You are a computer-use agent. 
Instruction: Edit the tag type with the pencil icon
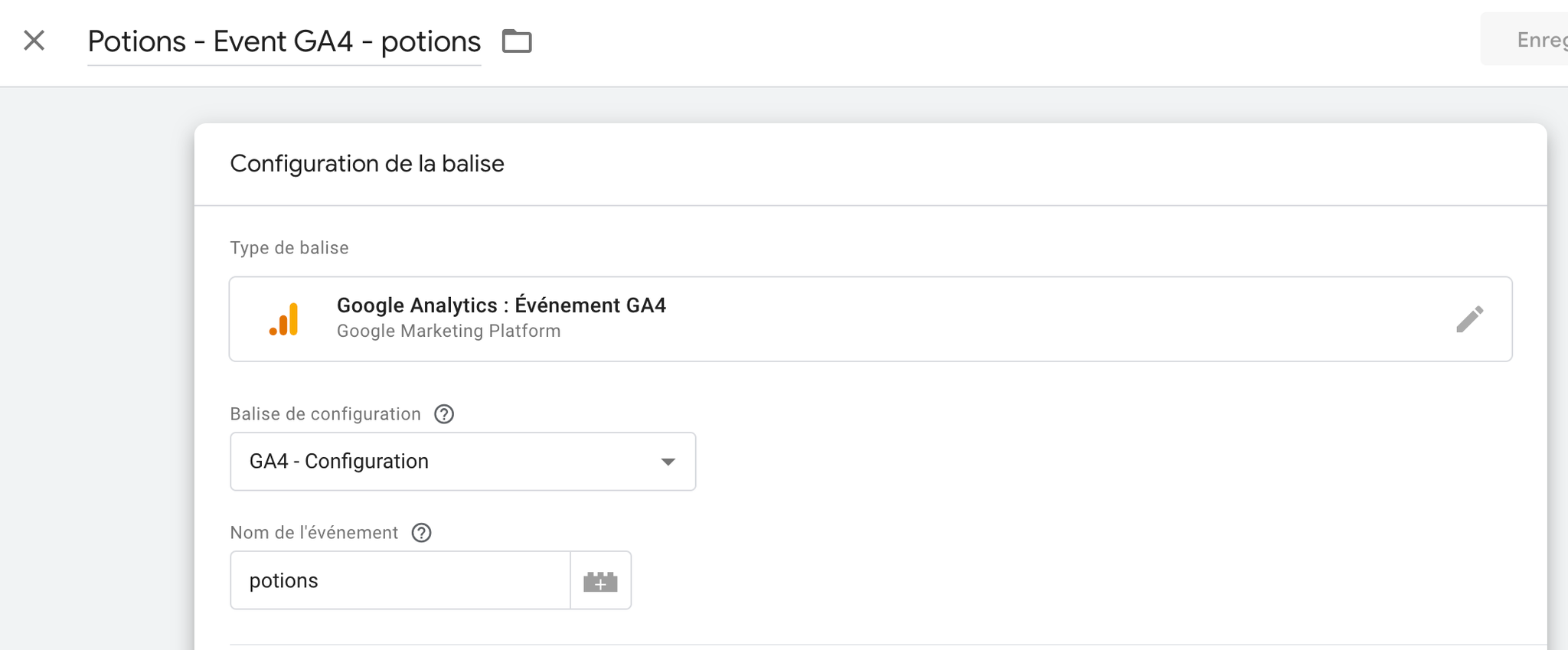(x=1469, y=319)
